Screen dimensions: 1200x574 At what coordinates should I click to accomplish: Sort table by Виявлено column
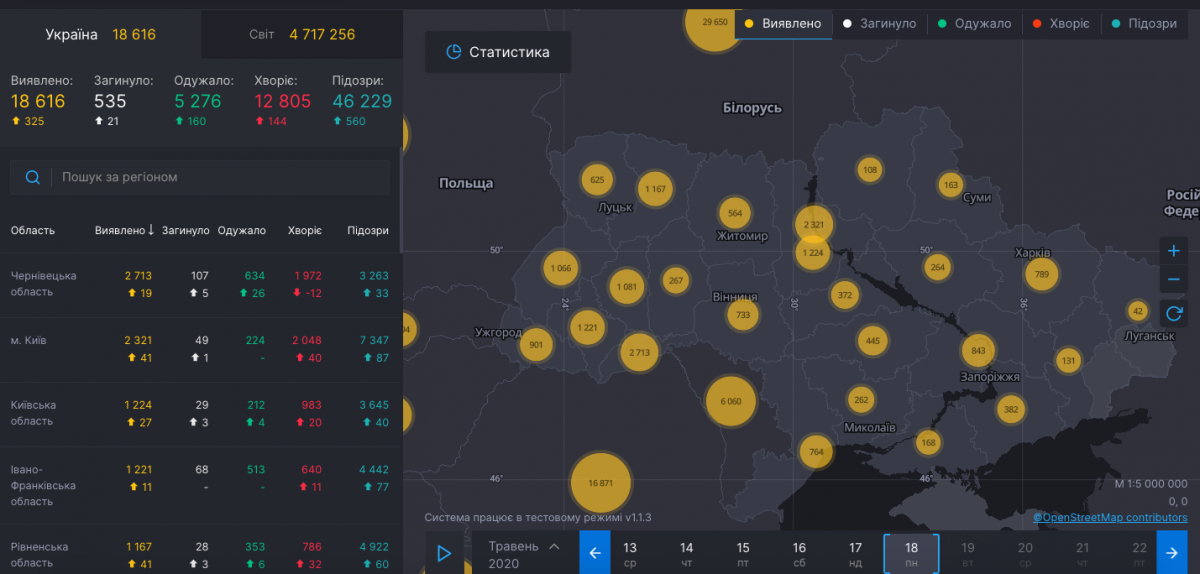click(124, 230)
